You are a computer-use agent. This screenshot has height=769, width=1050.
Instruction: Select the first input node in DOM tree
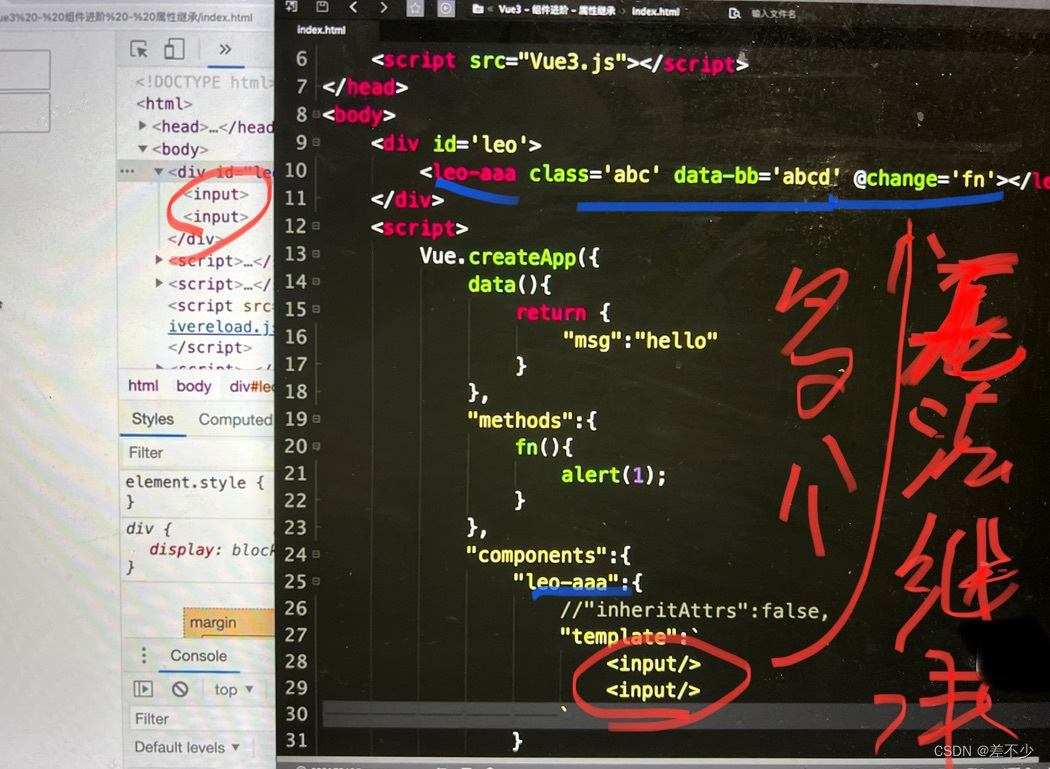216,194
